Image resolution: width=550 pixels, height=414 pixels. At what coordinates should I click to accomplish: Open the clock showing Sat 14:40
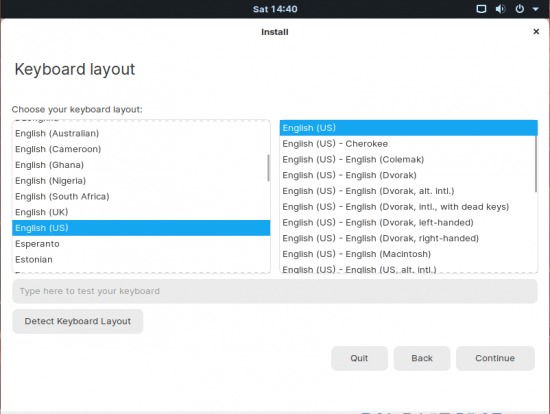pos(275,9)
